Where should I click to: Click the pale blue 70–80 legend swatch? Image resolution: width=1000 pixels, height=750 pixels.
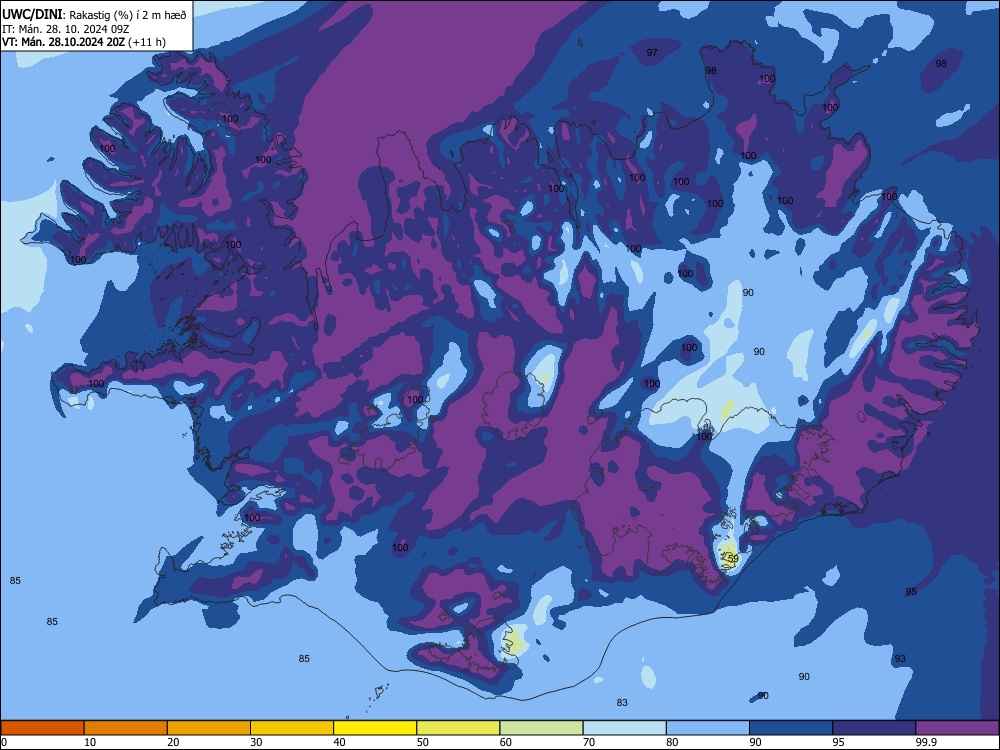pyautogui.click(x=624, y=728)
